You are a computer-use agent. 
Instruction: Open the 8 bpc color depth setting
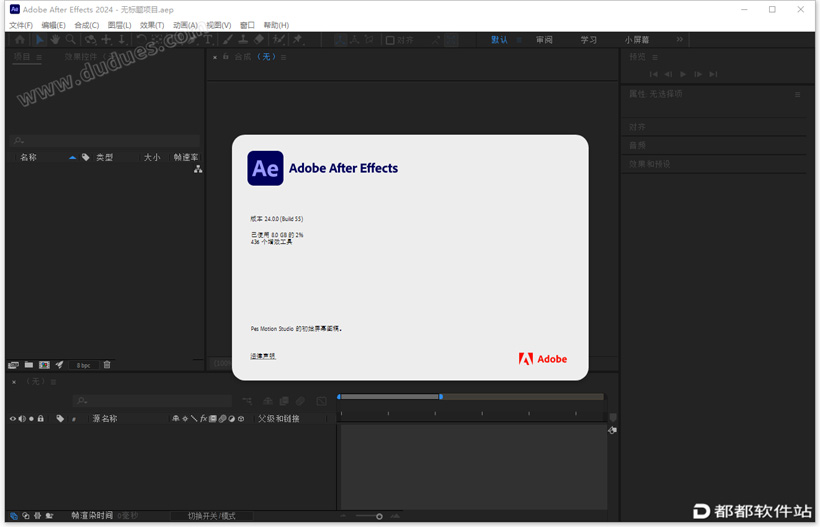(x=84, y=365)
